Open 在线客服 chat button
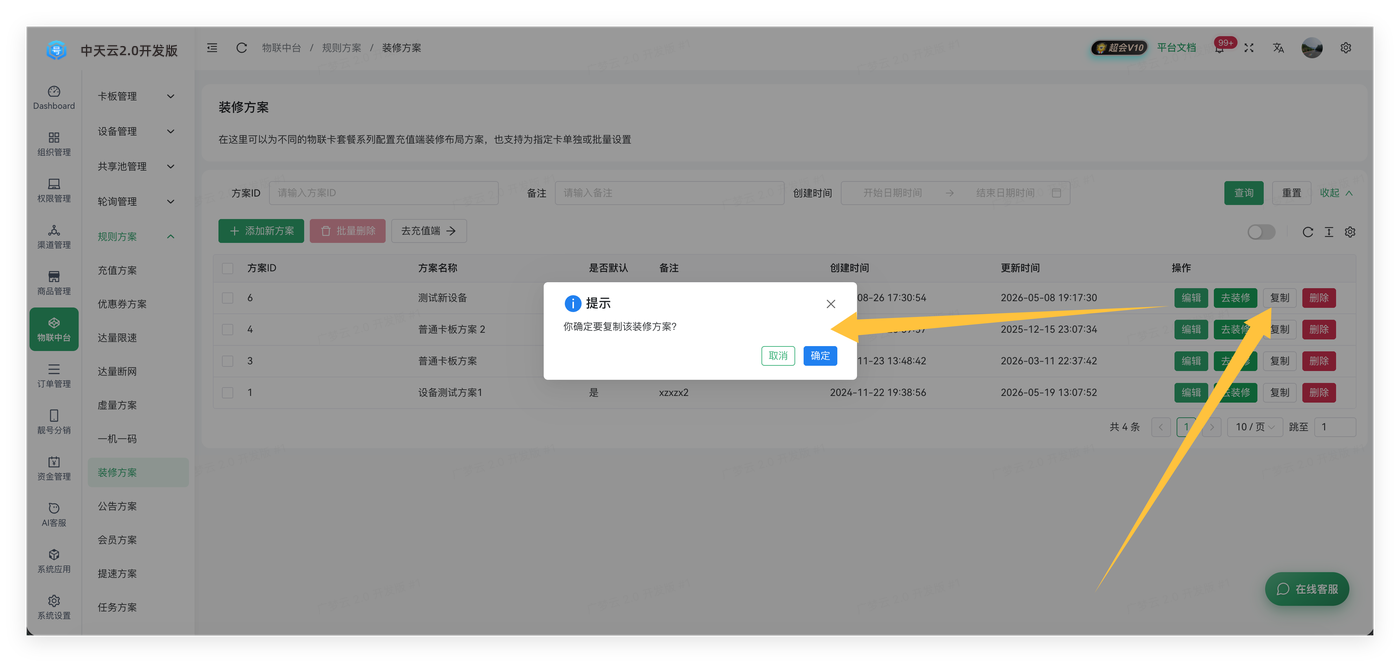 click(1307, 589)
